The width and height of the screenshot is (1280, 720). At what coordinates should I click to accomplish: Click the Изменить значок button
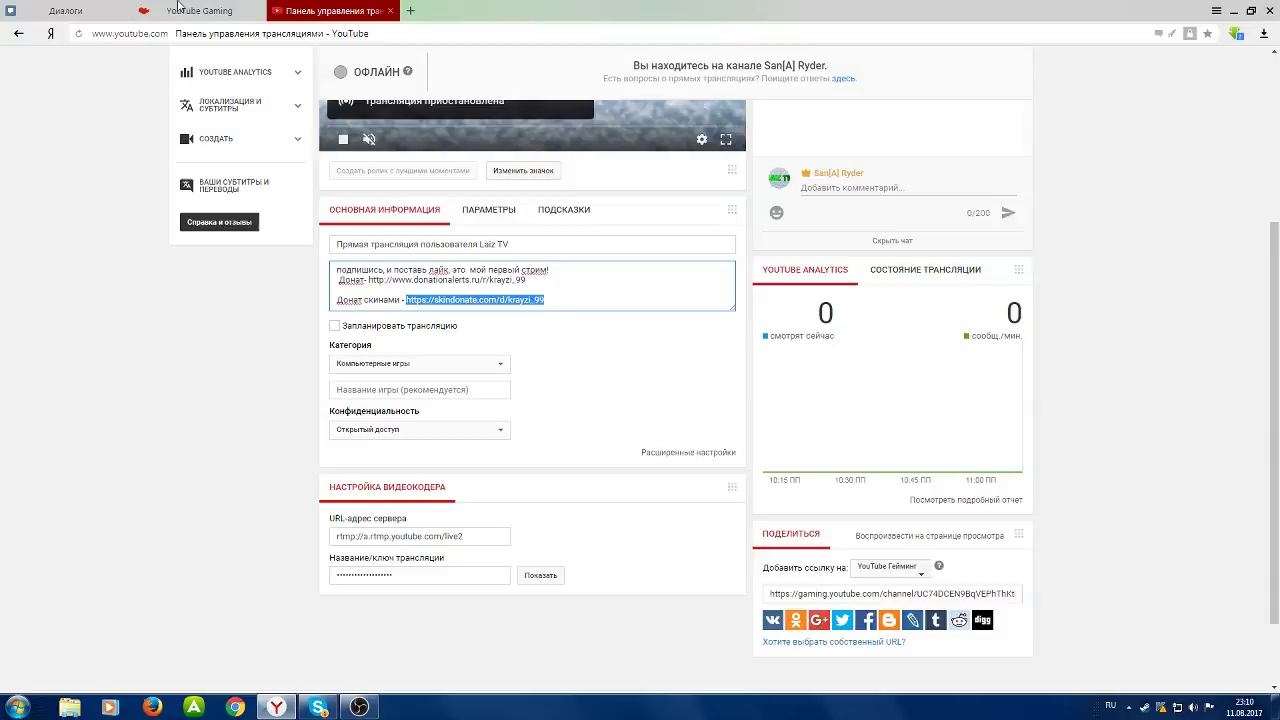pyautogui.click(x=523, y=170)
